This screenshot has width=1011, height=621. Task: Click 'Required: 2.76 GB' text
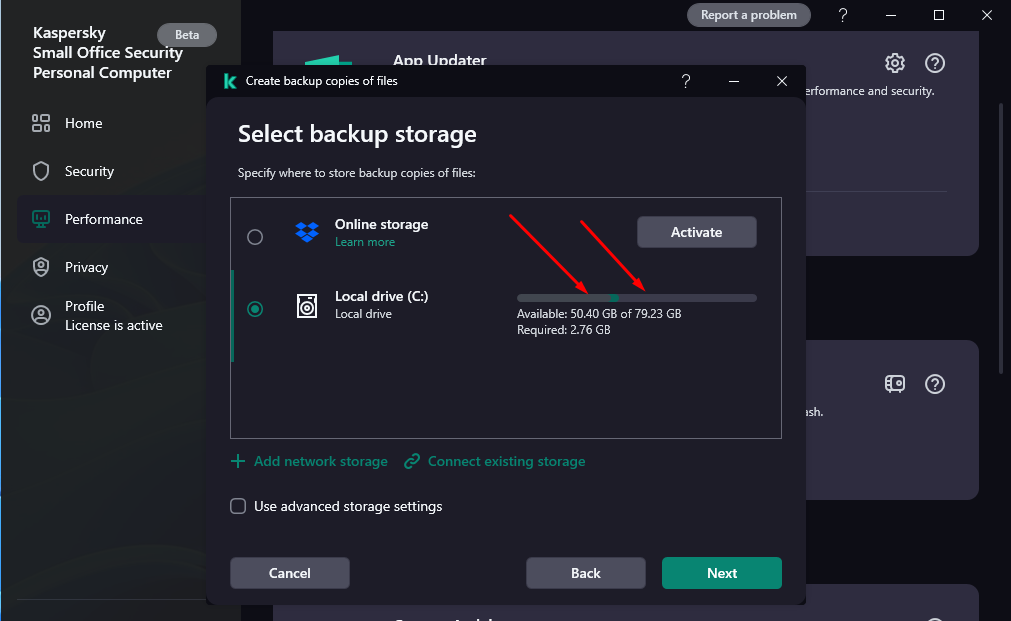coord(564,330)
